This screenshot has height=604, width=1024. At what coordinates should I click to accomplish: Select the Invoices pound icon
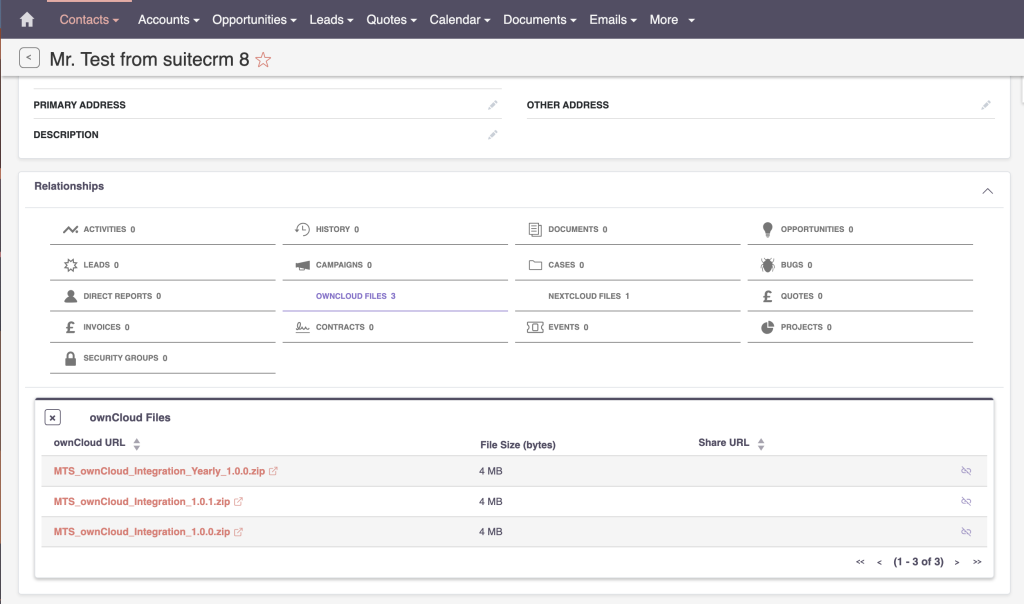pyautogui.click(x=69, y=326)
